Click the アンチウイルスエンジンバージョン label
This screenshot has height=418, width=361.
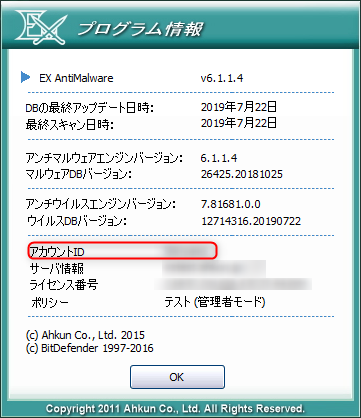pyautogui.click(x=101, y=204)
